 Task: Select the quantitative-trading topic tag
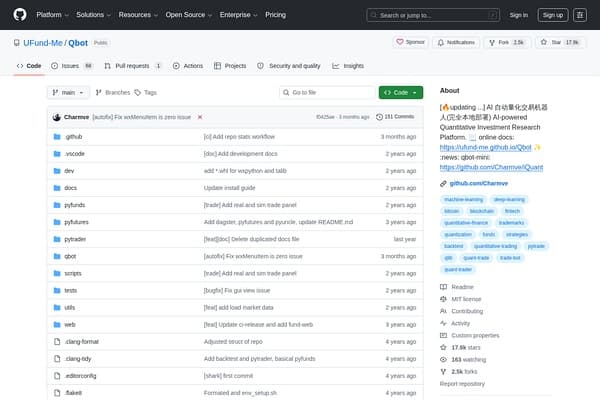(x=495, y=246)
